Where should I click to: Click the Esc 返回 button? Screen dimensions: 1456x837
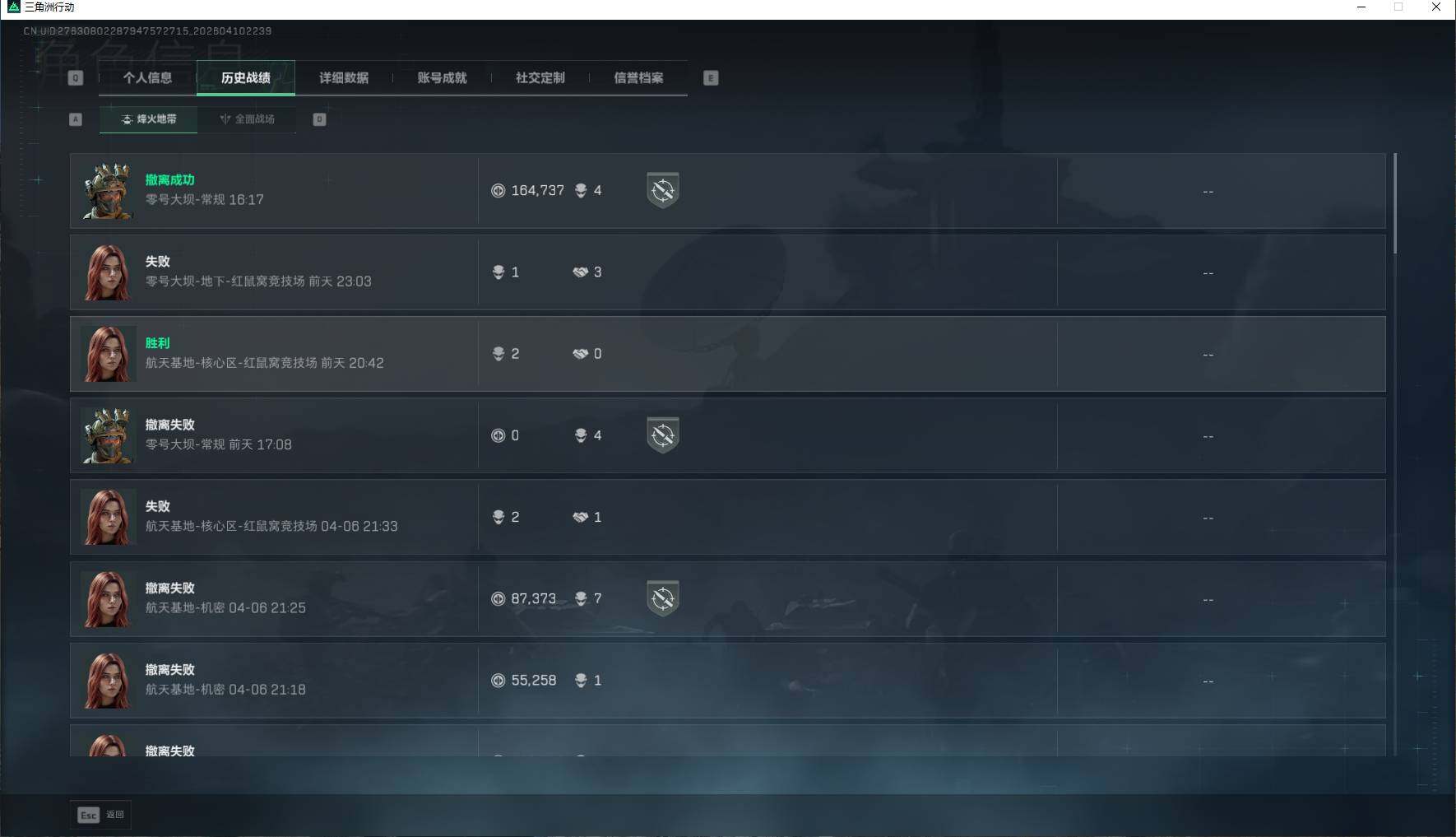[100, 815]
